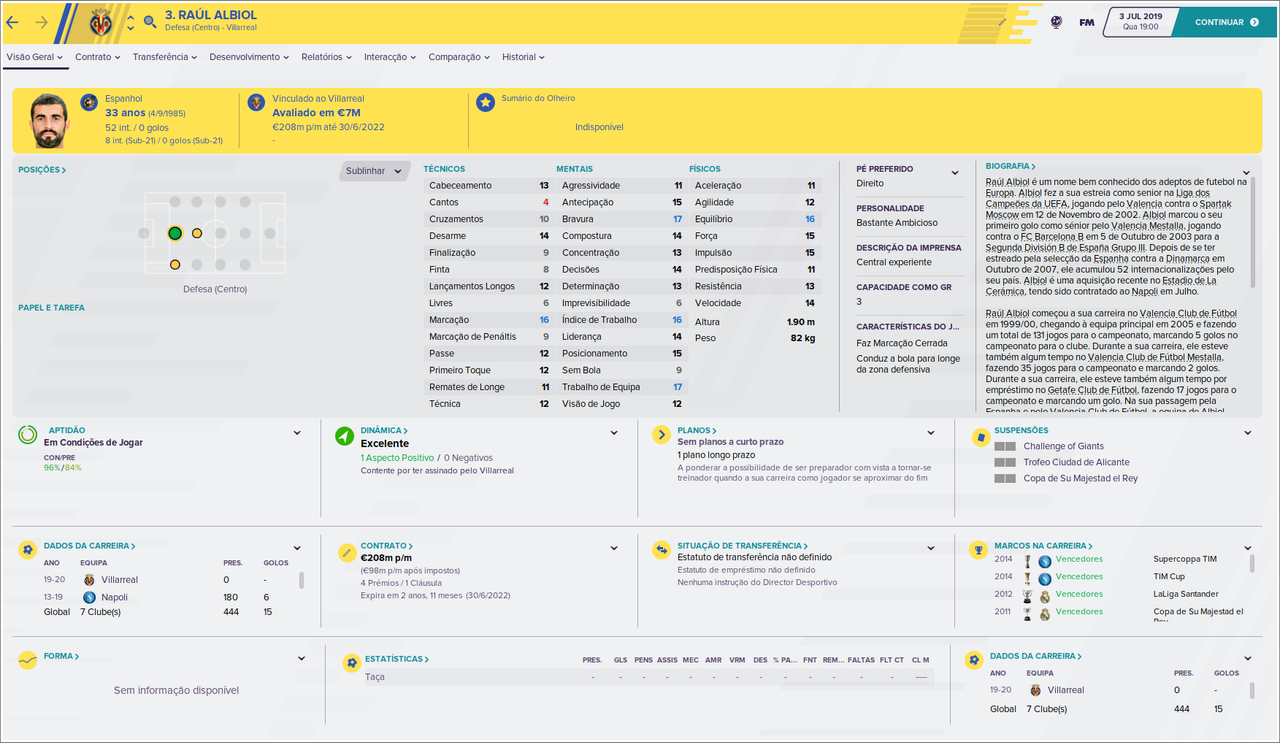Click the Dados da Carreira ball icon
1280x743 pixels.
click(27, 550)
